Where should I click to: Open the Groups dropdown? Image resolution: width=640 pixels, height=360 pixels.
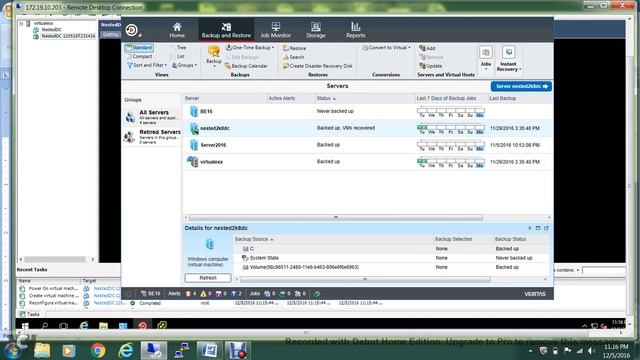184,65
